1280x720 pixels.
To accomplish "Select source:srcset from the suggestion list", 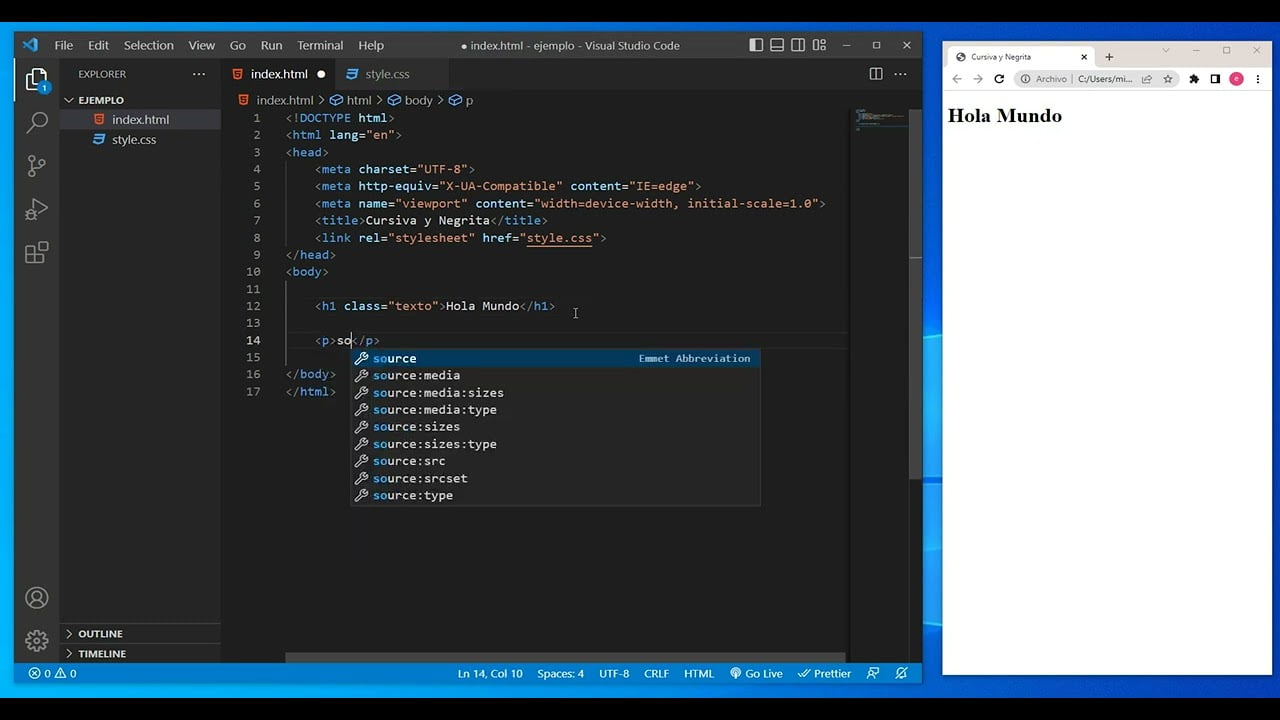I will point(420,478).
